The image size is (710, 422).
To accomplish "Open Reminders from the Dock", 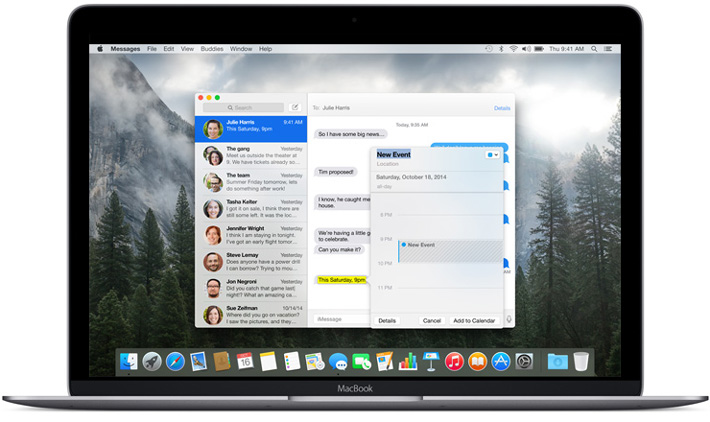I will 292,362.
